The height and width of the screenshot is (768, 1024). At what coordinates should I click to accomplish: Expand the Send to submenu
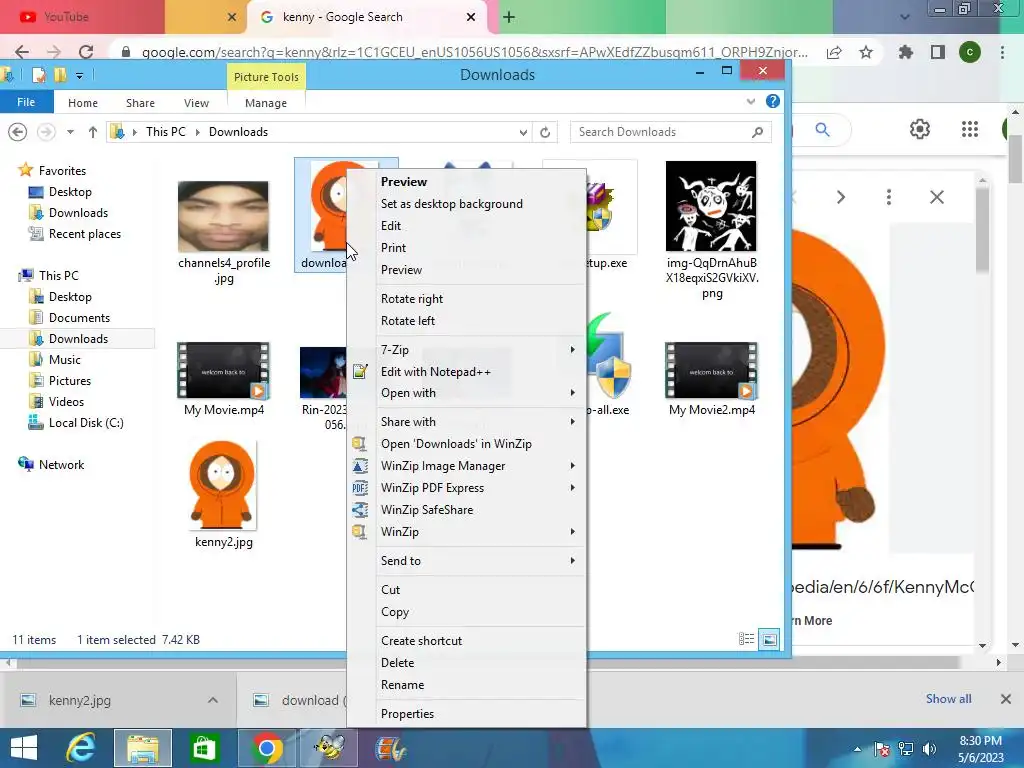pyautogui.click(x=468, y=561)
